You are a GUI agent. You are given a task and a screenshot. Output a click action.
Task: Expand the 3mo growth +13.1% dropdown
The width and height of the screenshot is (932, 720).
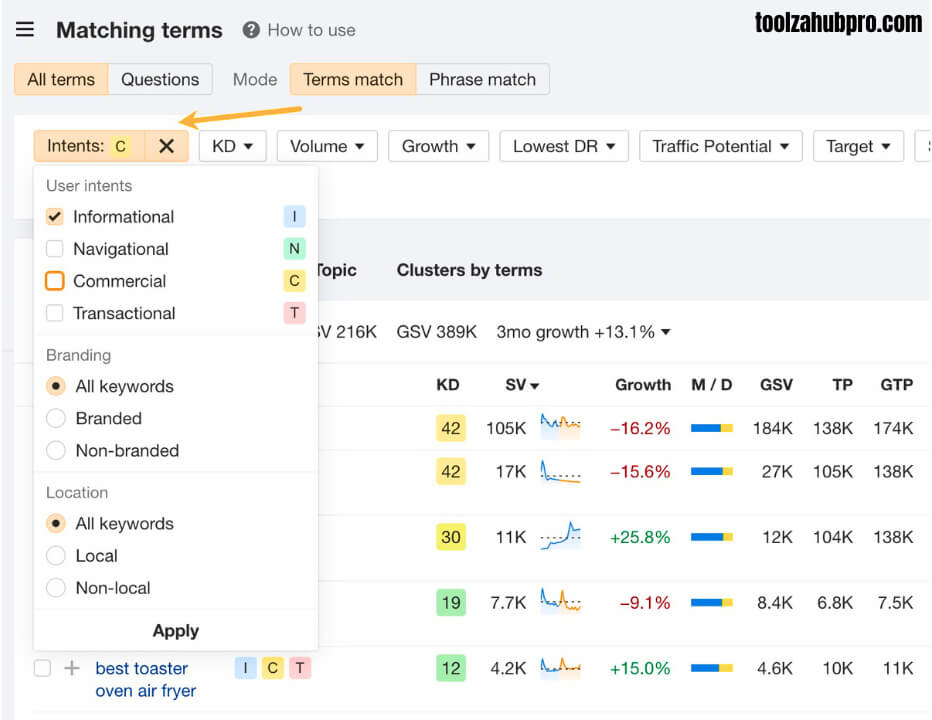tap(583, 332)
